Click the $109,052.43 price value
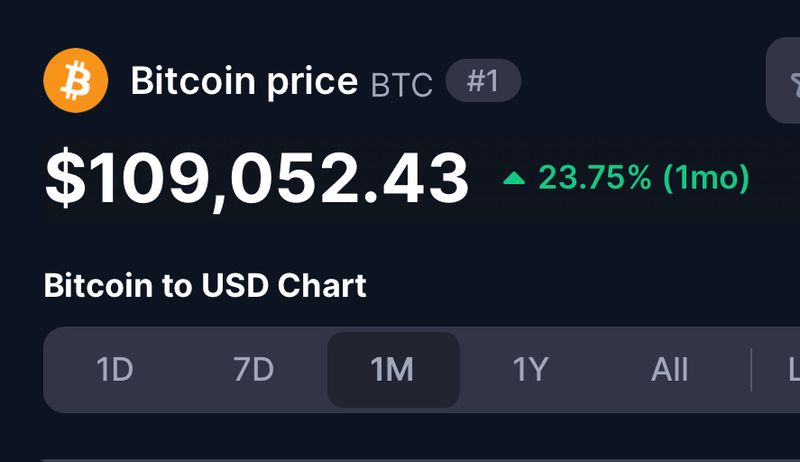The width and height of the screenshot is (800, 462). pos(256,180)
